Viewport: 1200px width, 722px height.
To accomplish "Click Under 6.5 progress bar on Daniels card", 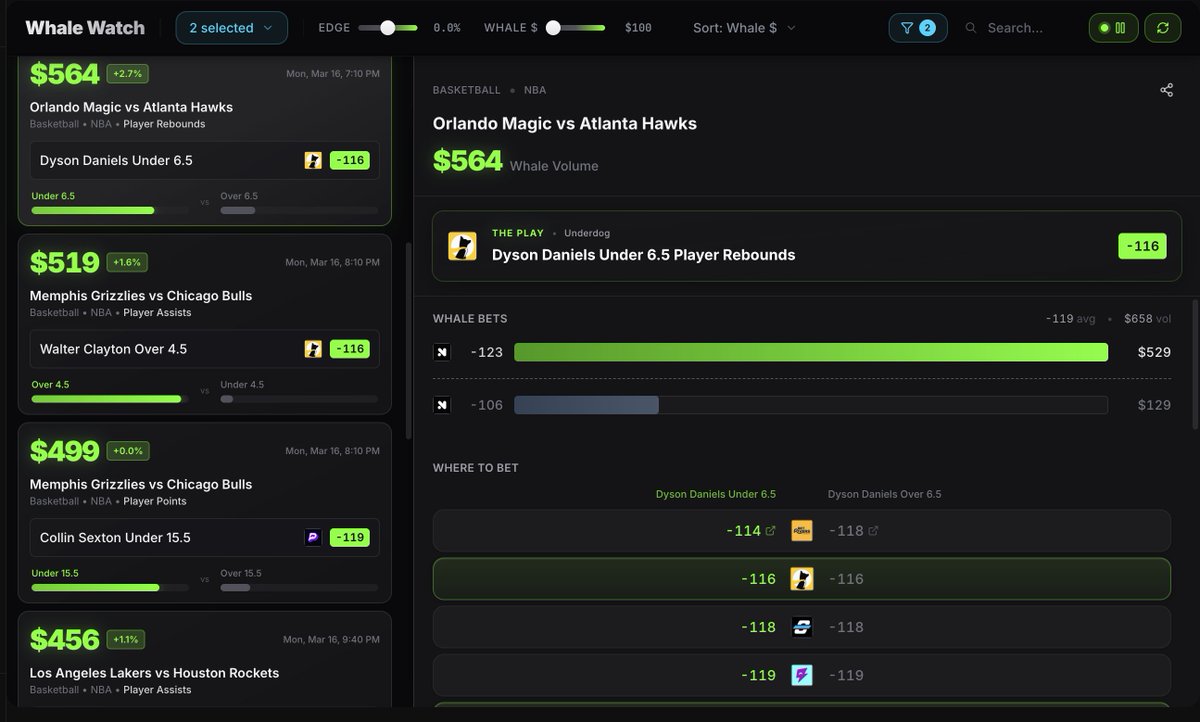I will [110, 210].
